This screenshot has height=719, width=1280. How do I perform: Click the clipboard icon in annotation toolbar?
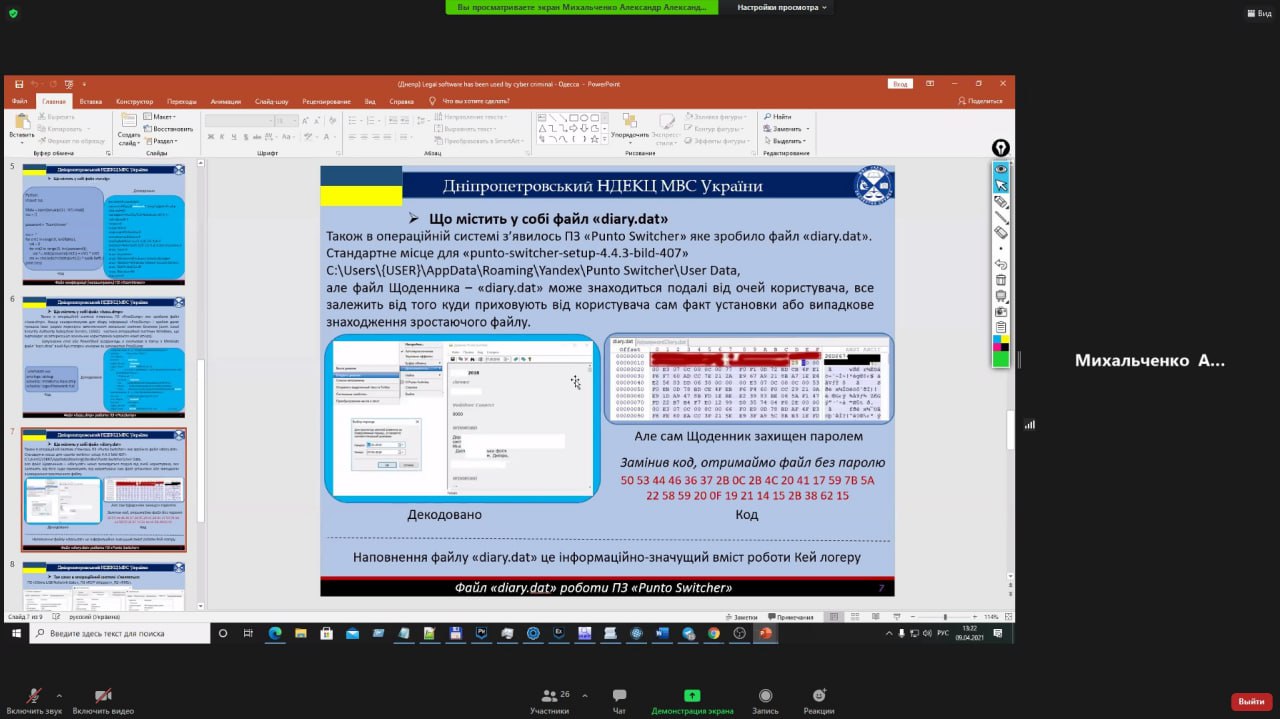[1000, 327]
